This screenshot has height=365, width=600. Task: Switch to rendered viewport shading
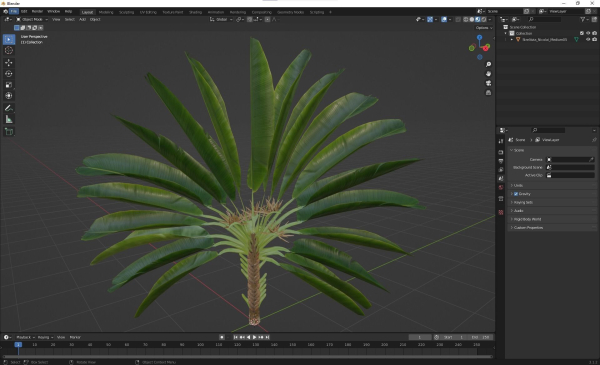484,20
